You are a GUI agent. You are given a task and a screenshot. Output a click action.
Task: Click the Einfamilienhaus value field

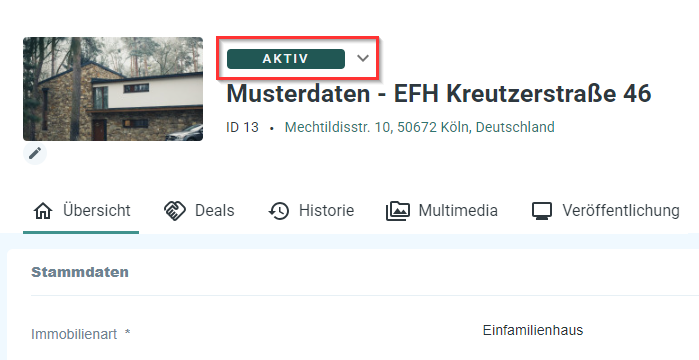coord(533,331)
